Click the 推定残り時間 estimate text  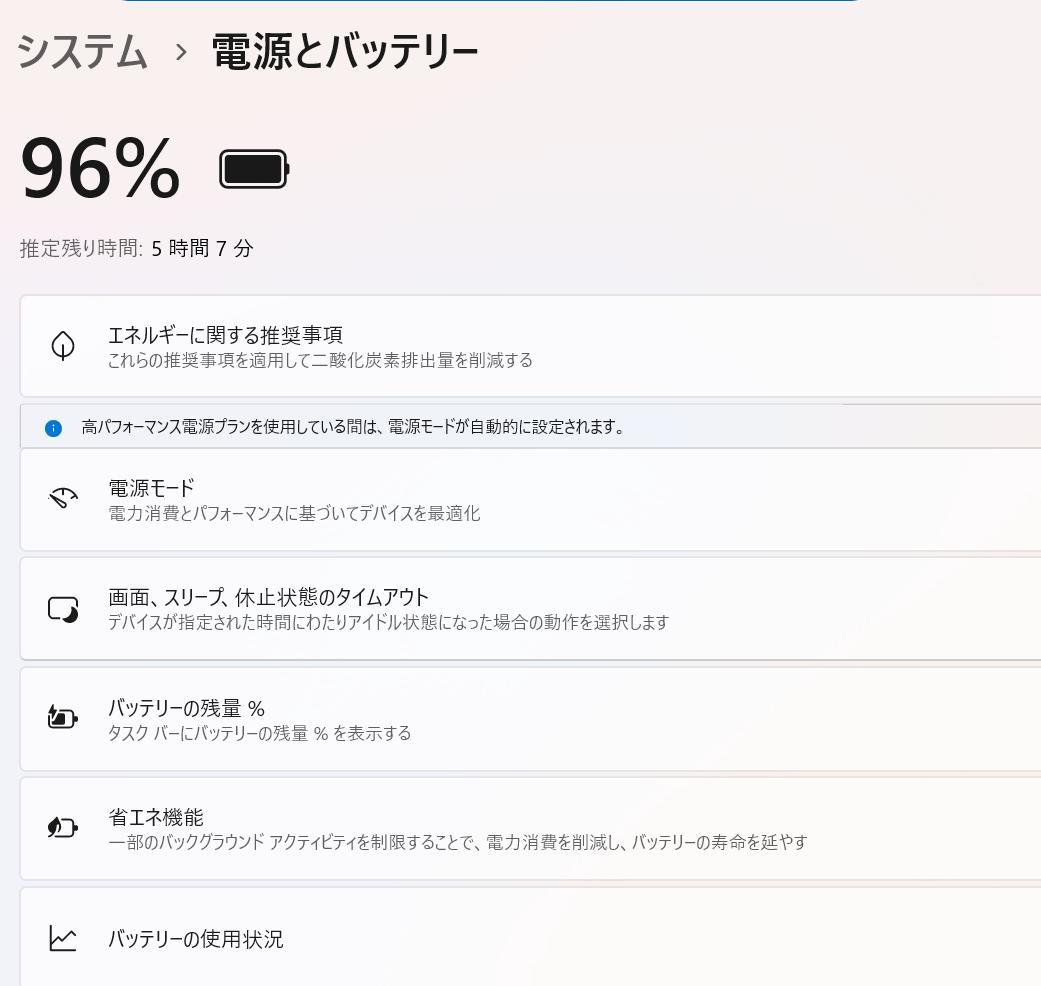point(135,248)
